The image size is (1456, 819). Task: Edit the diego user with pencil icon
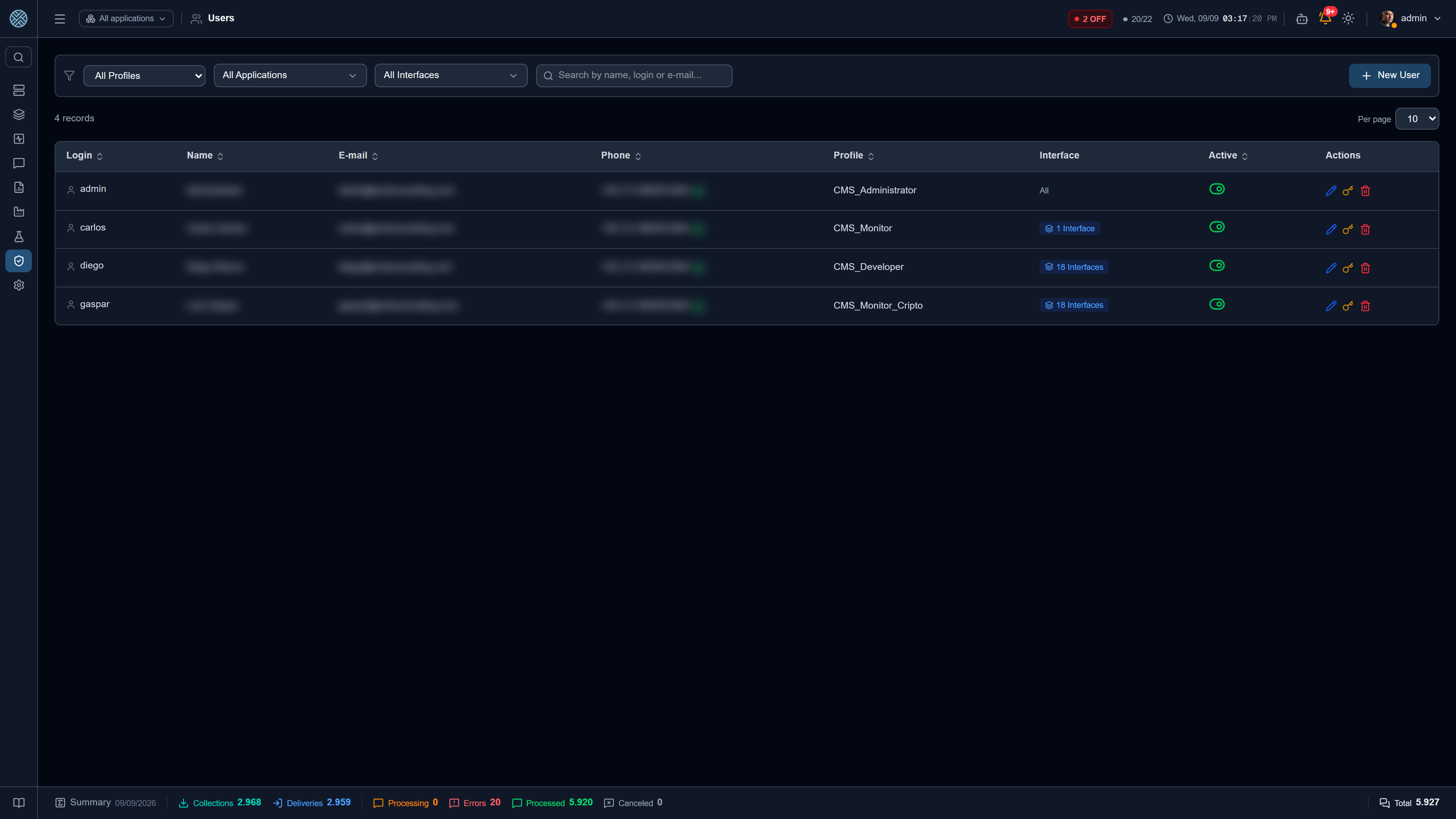click(x=1331, y=268)
